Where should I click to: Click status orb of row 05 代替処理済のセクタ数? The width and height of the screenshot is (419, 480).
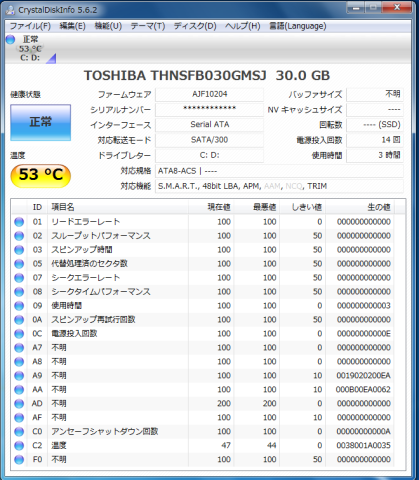19,264
